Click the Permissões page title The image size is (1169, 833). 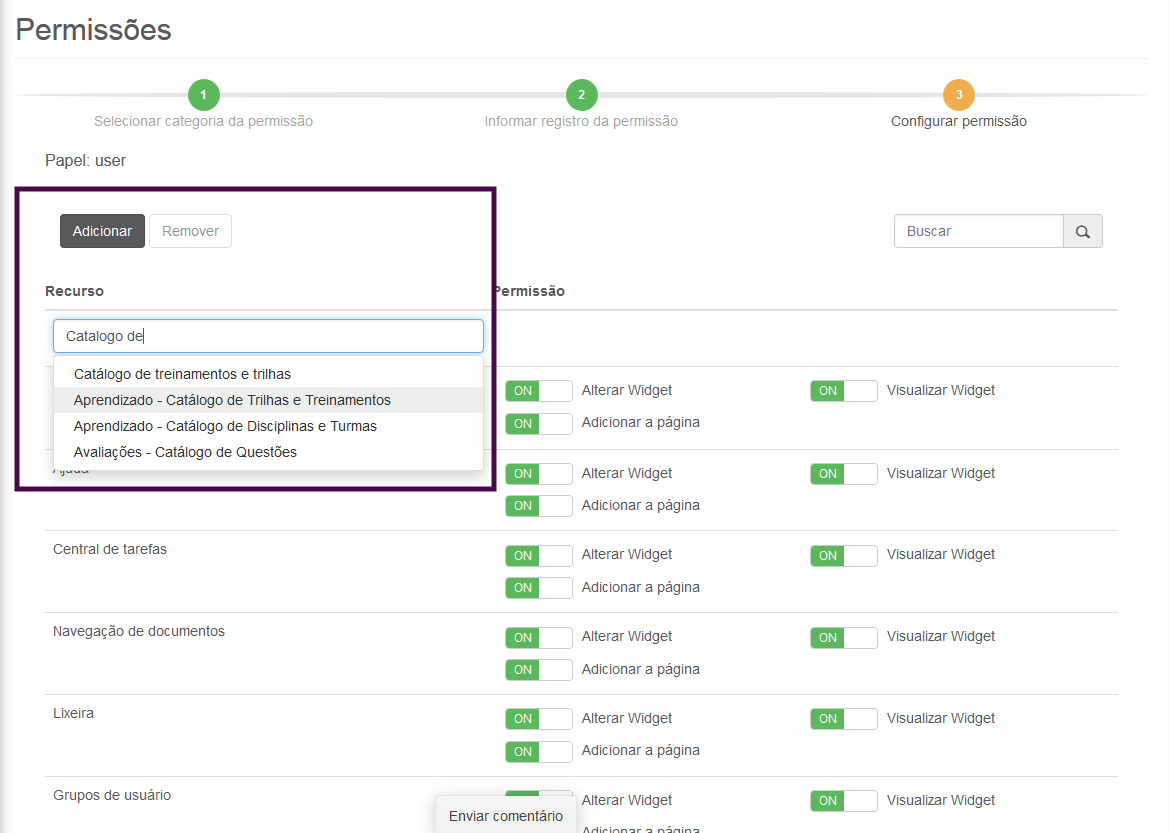pyautogui.click(x=93, y=30)
